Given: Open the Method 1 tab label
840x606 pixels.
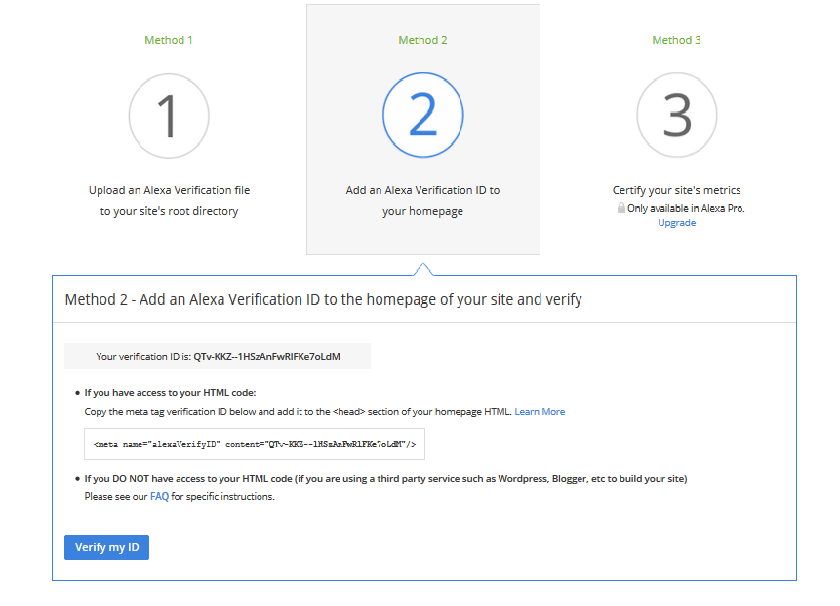Looking at the screenshot, I should click(168, 40).
